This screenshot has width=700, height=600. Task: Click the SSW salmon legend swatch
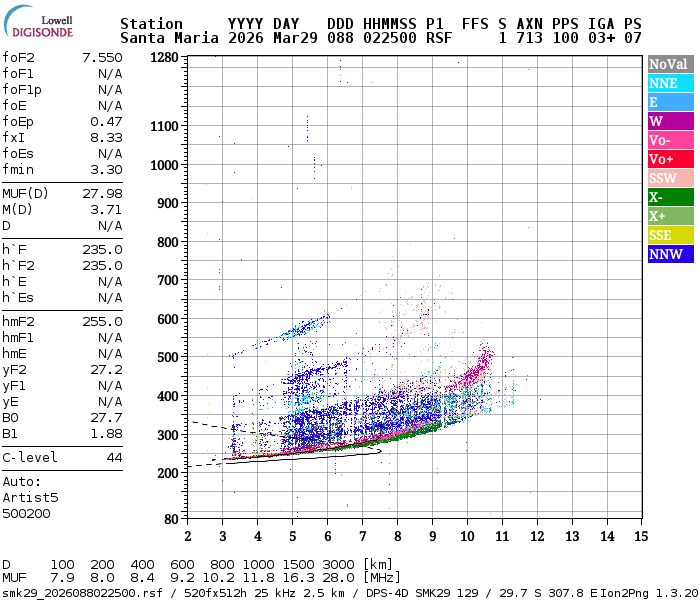(671, 178)
